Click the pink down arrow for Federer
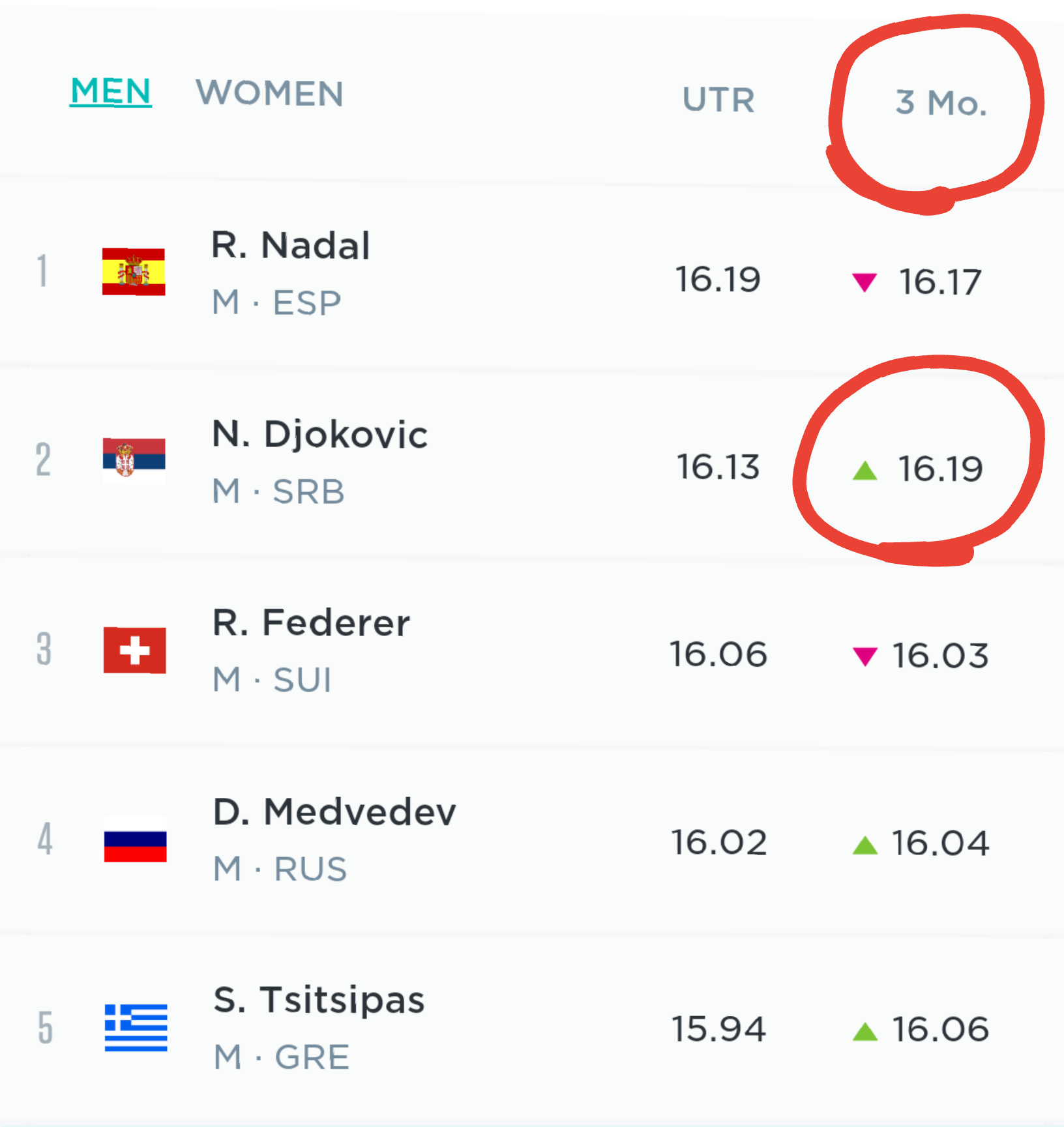The height and width of the screenshot is (1127, 1064). (864, 656)
